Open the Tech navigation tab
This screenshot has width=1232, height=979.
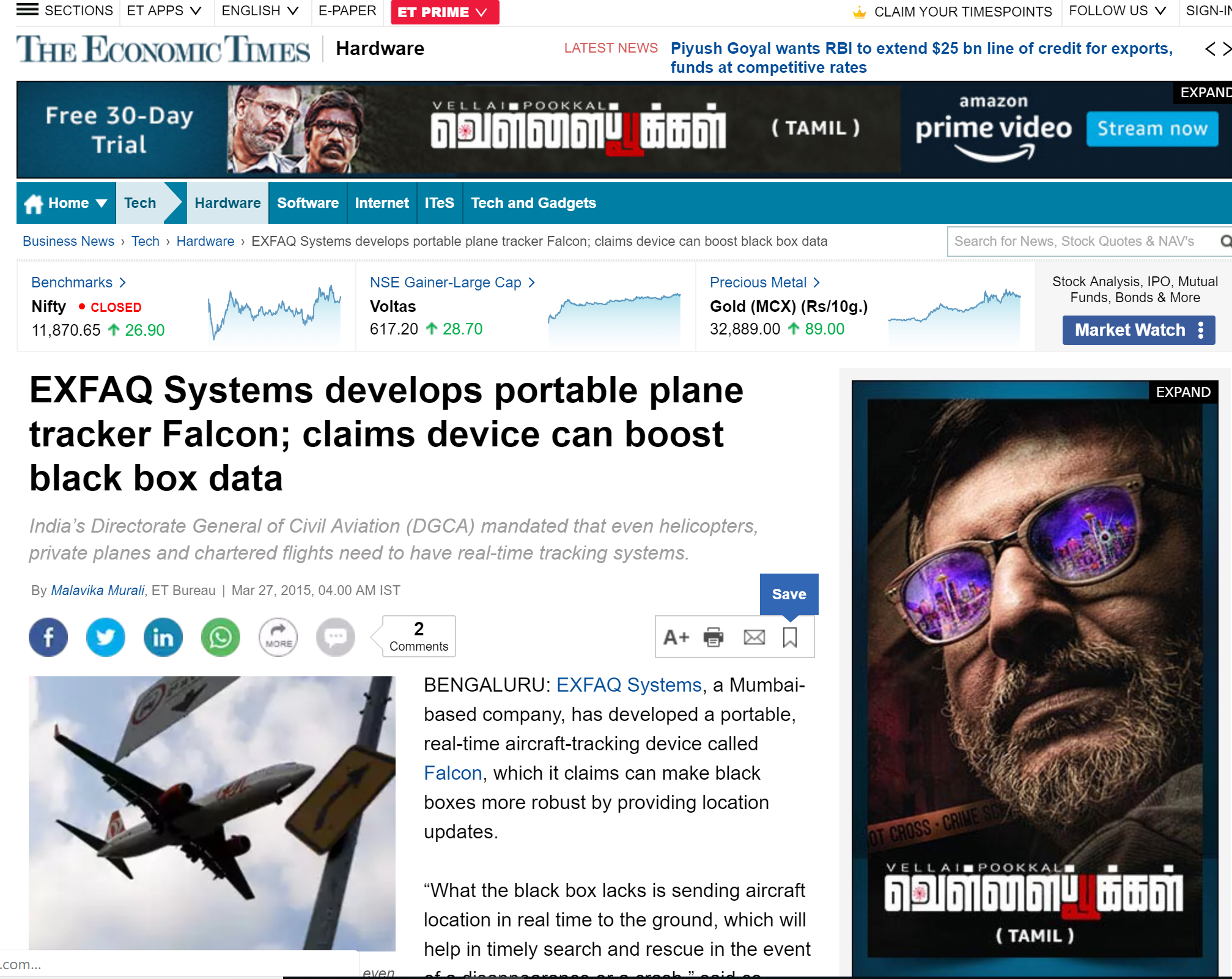[x=140, y=203]
